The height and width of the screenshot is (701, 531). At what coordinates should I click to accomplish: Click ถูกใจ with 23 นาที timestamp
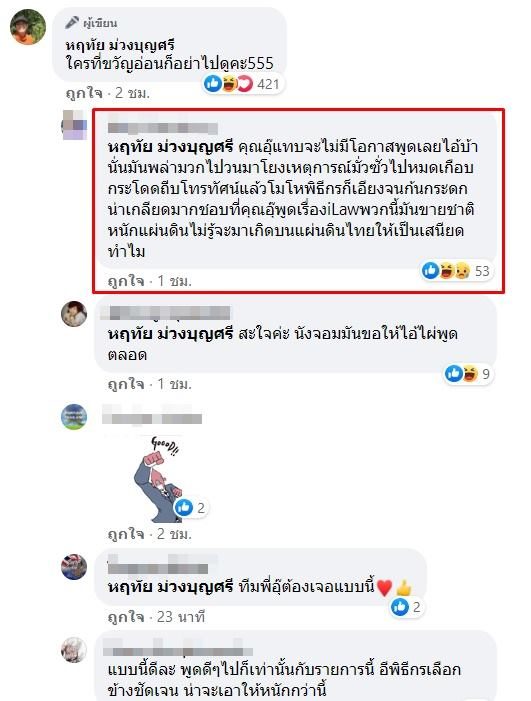pos(126,617)
